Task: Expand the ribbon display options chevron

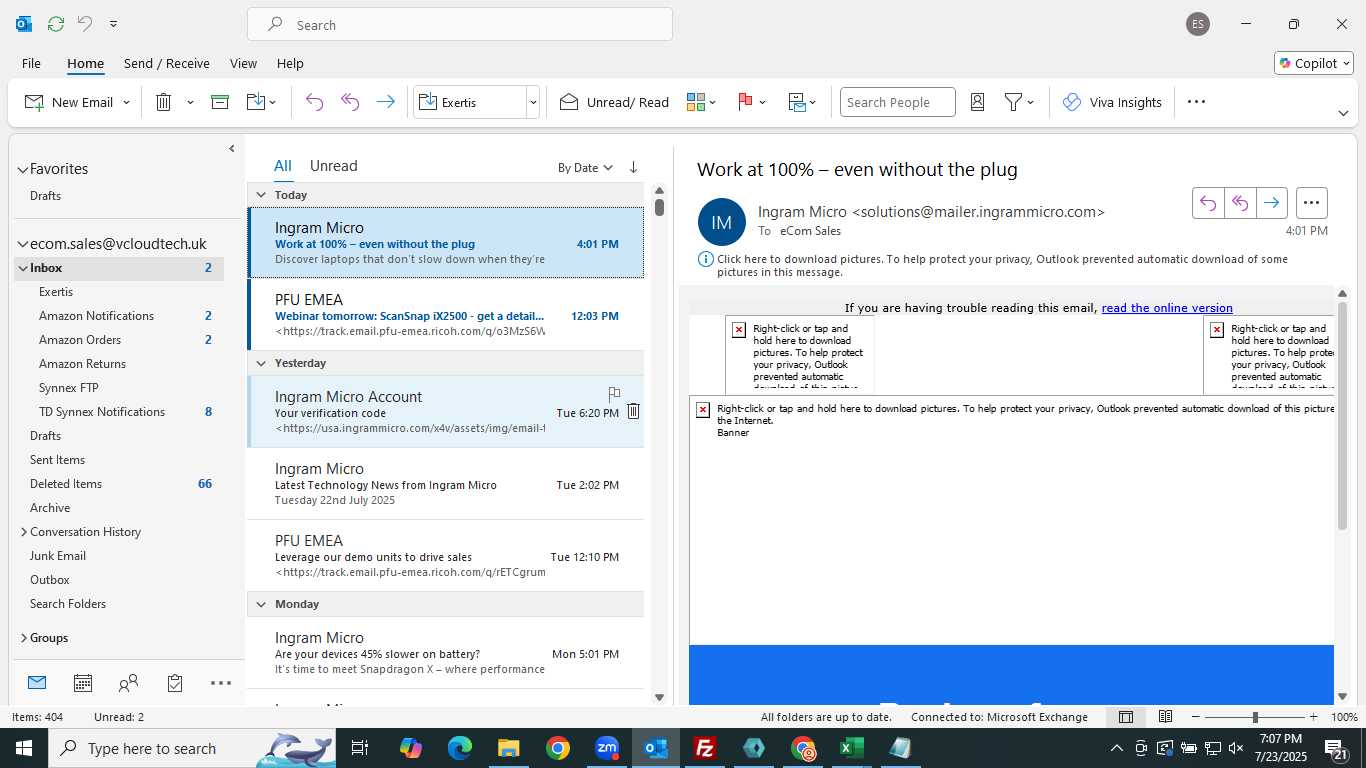Action: click(x=1343, y=113)
